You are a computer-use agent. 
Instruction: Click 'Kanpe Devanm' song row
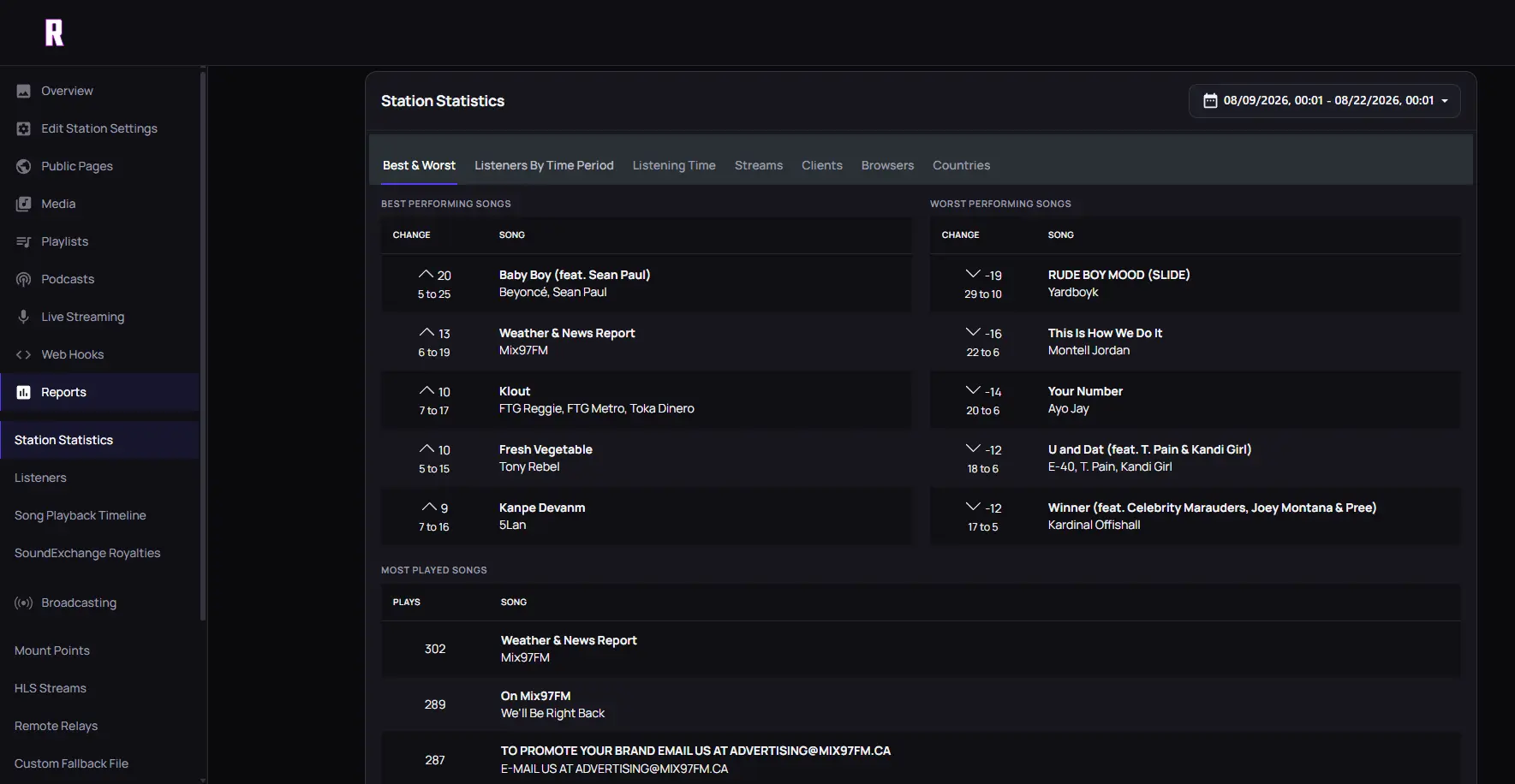tap(646, 516)
